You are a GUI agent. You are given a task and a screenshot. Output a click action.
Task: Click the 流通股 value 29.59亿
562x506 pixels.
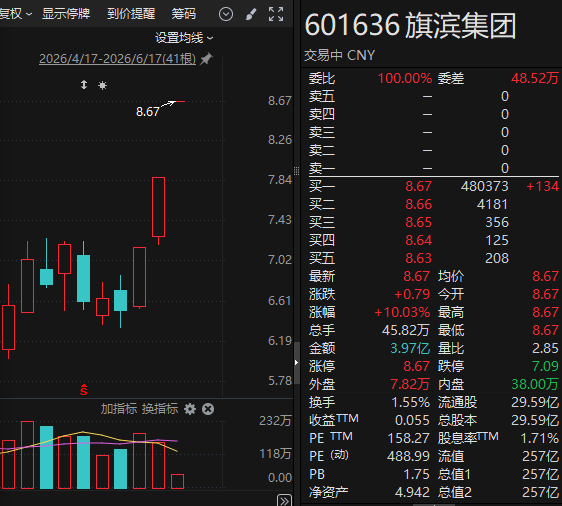click(535, 402)
